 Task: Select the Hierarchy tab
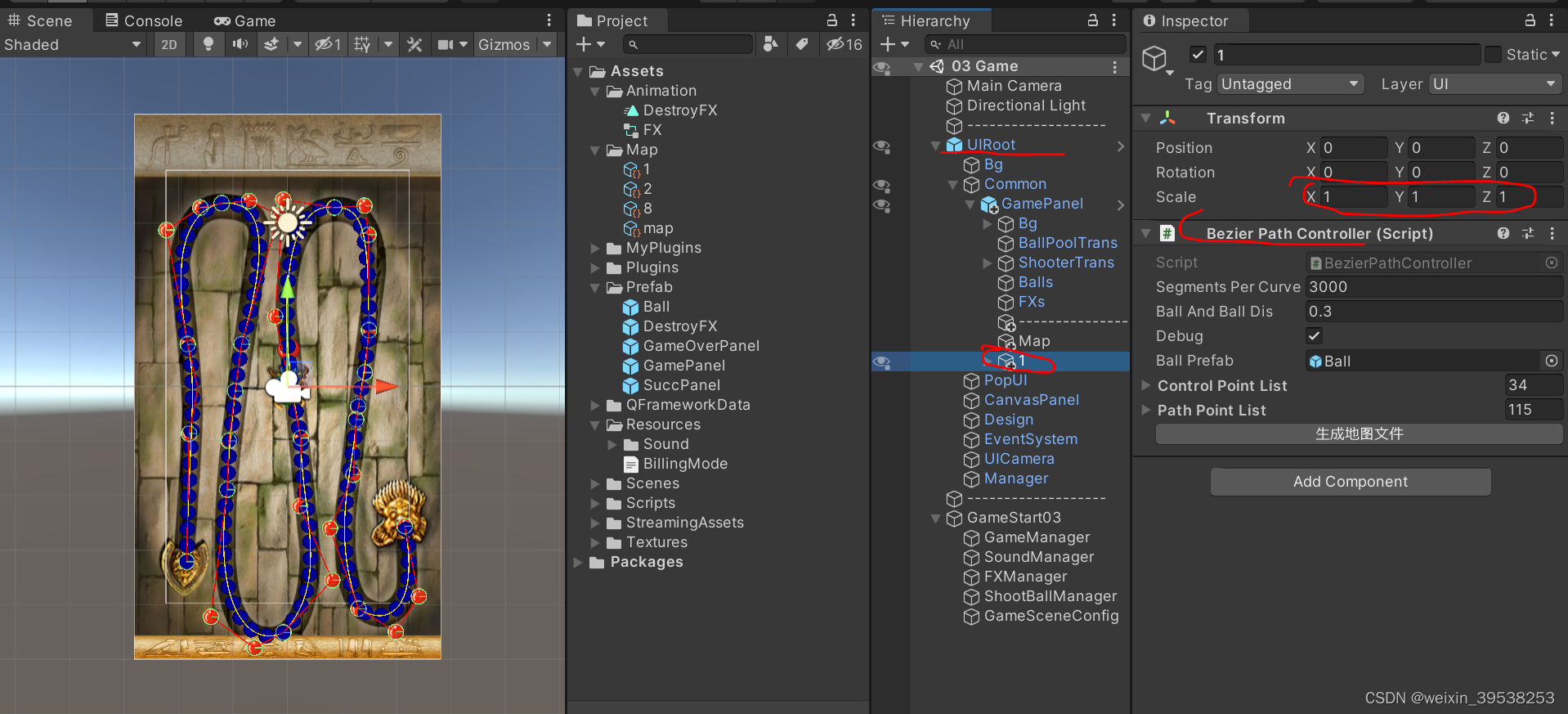pos(927,20)
